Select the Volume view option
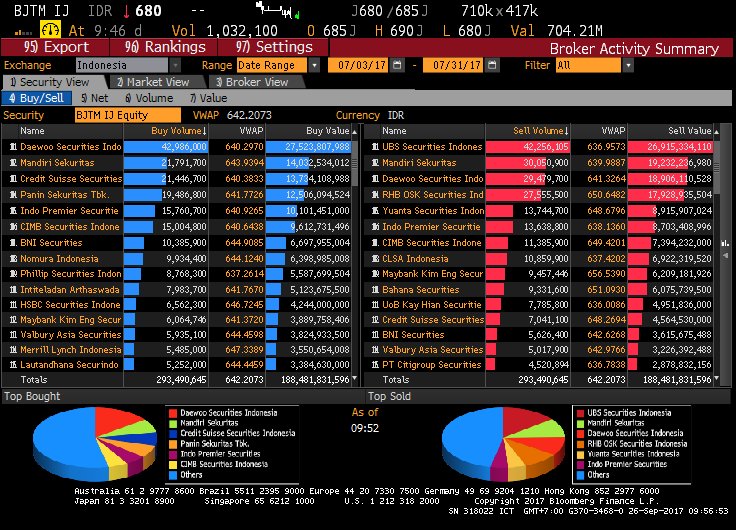Viewport: 736px width, 530px height. click(150, 98)
